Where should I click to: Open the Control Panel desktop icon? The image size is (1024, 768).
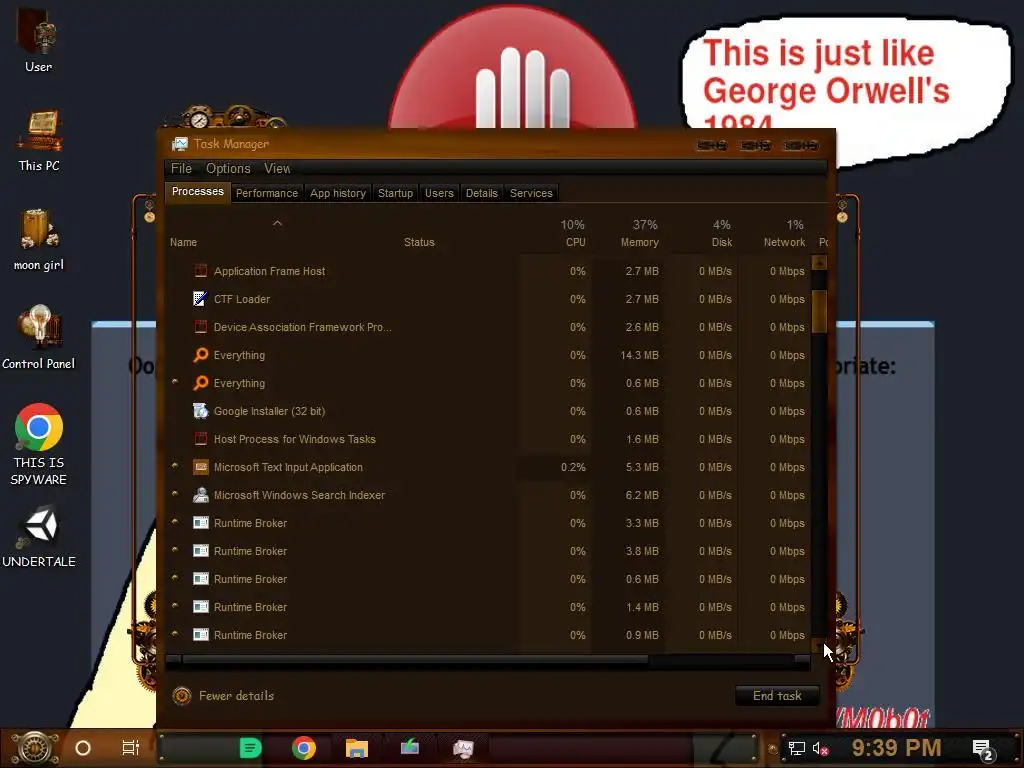tap(39, 338)
